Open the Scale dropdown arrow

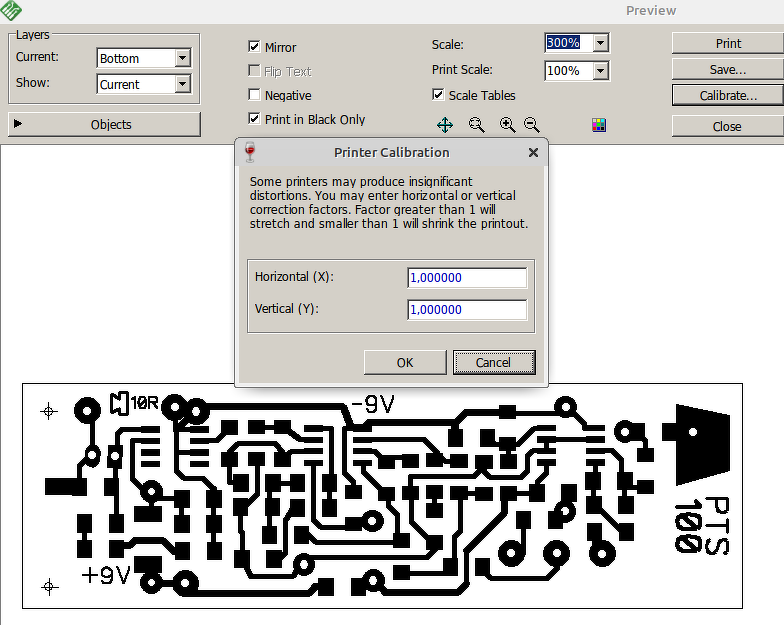pos(601,43)
